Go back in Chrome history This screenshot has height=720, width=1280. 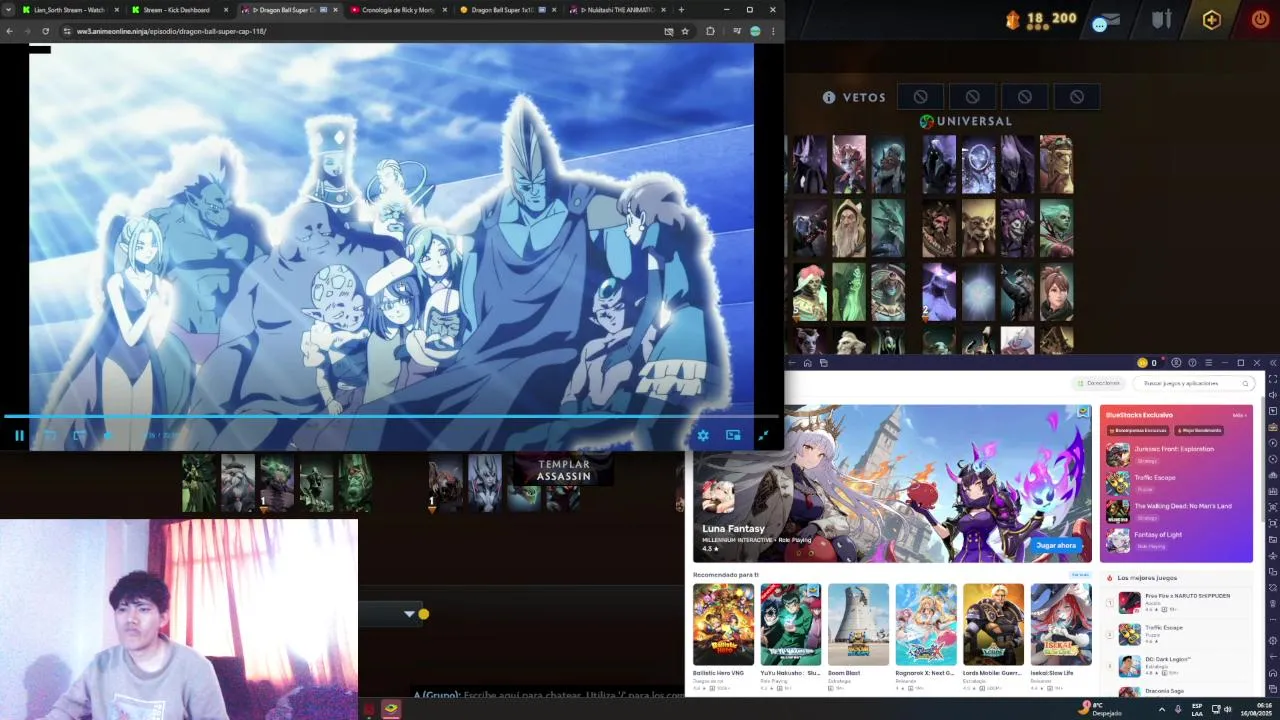[9, 31]
